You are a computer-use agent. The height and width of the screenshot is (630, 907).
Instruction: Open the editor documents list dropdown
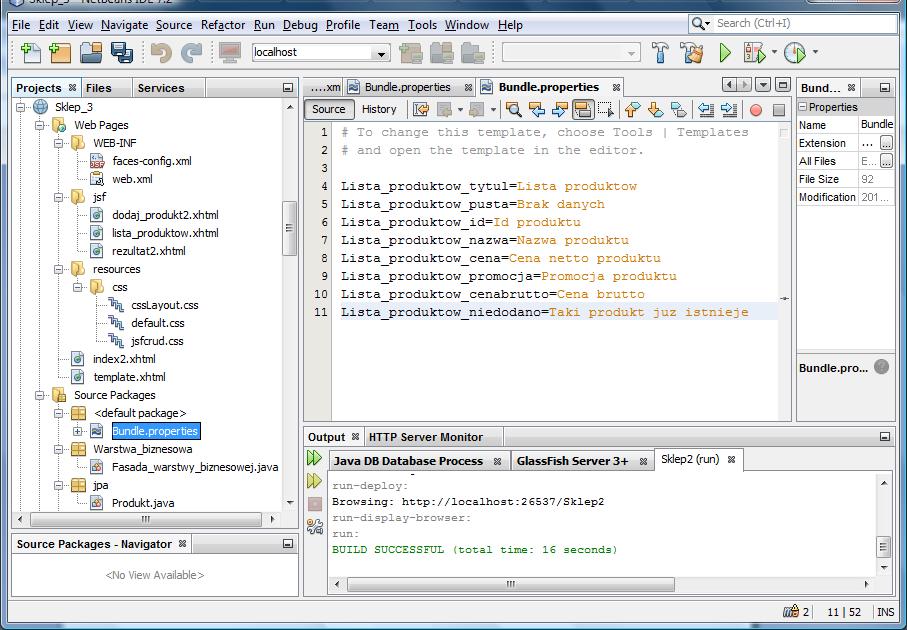tap(763, 85)
